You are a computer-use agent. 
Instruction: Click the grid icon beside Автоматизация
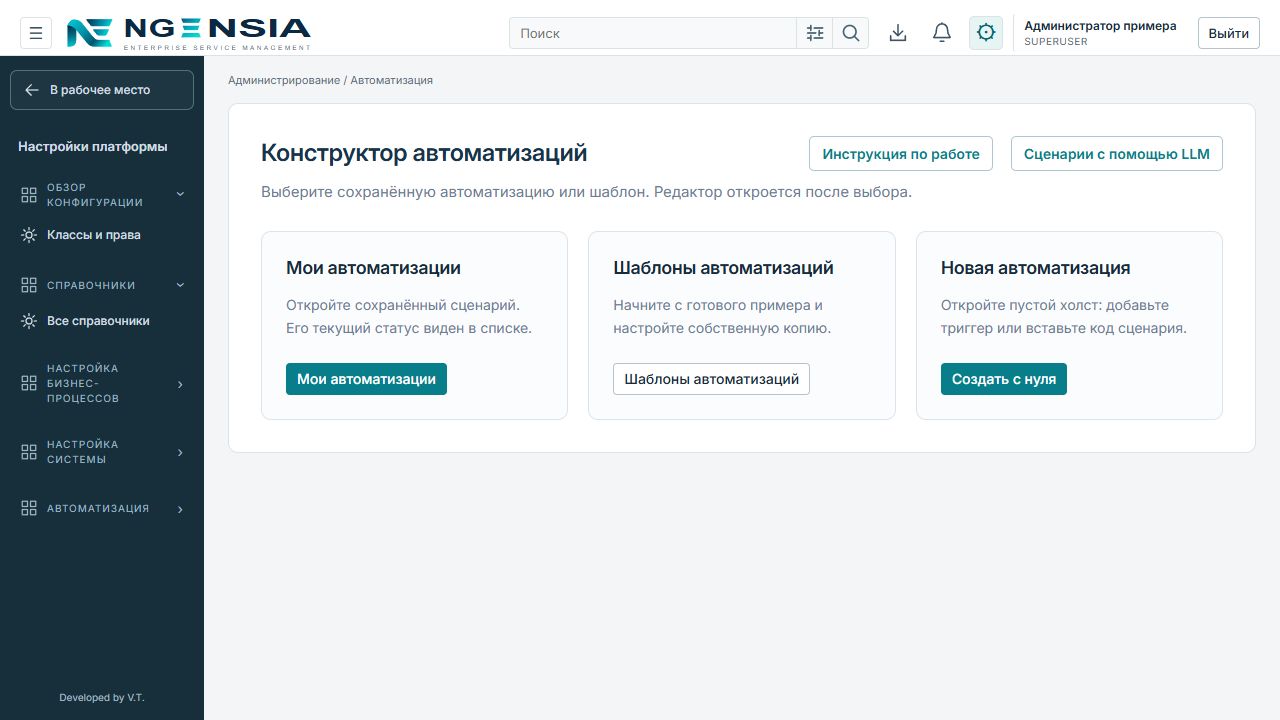point(29,508)
